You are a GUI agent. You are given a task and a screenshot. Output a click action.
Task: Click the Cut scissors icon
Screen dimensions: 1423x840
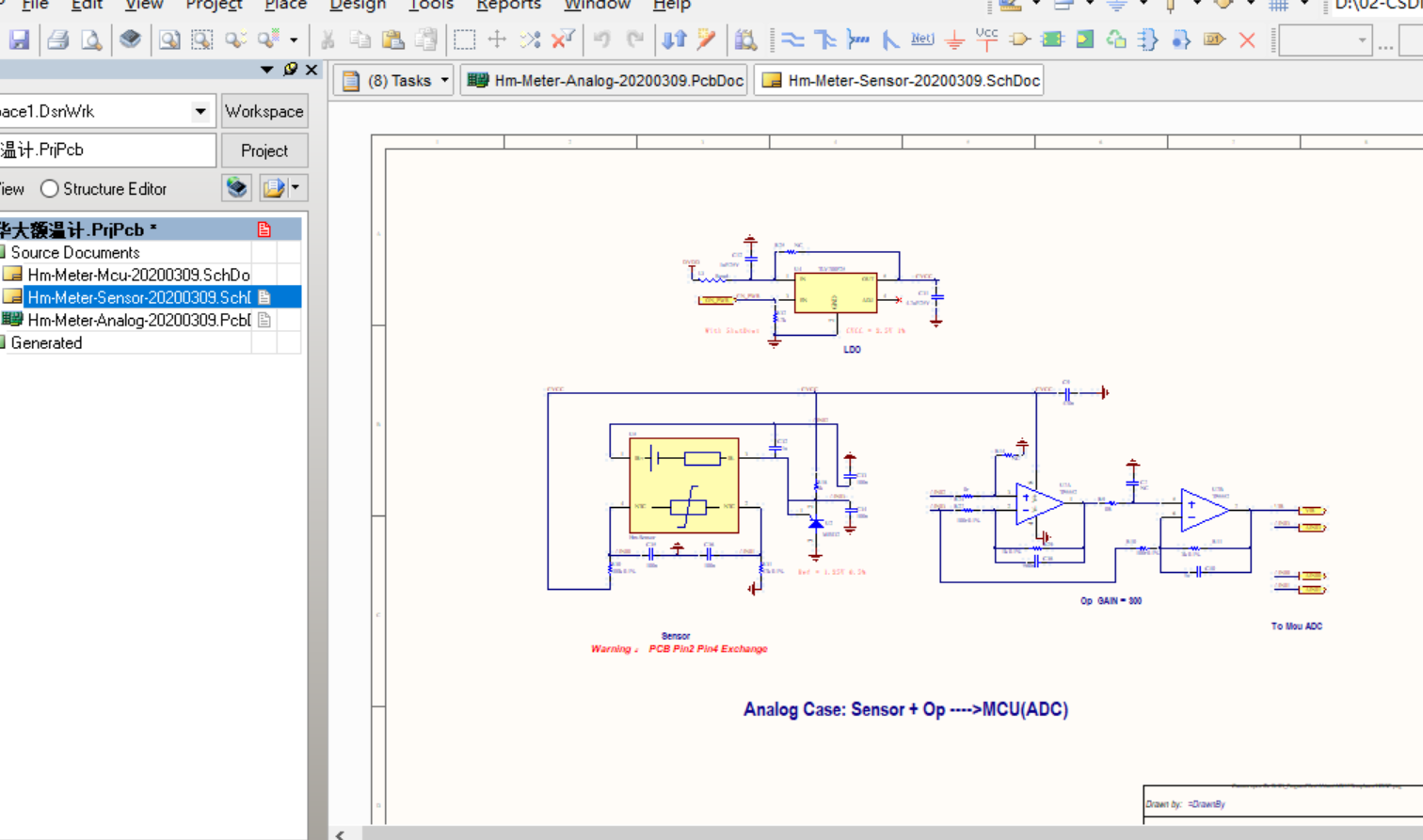click(x=328, y=40)
